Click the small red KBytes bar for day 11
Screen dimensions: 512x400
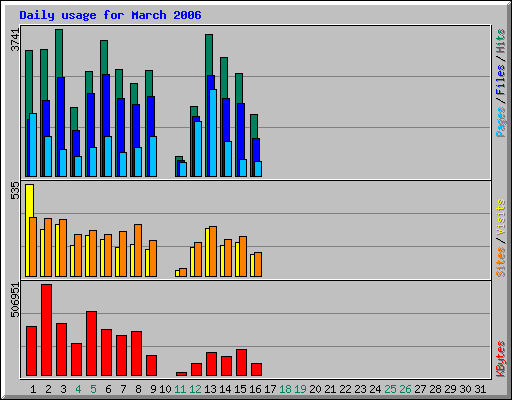[181, 374]
